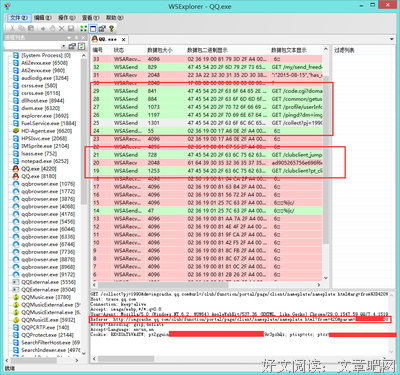Select [System Process] [0] in process tree
The width and height of the screenshot is (400, 375).
point(46,55)
